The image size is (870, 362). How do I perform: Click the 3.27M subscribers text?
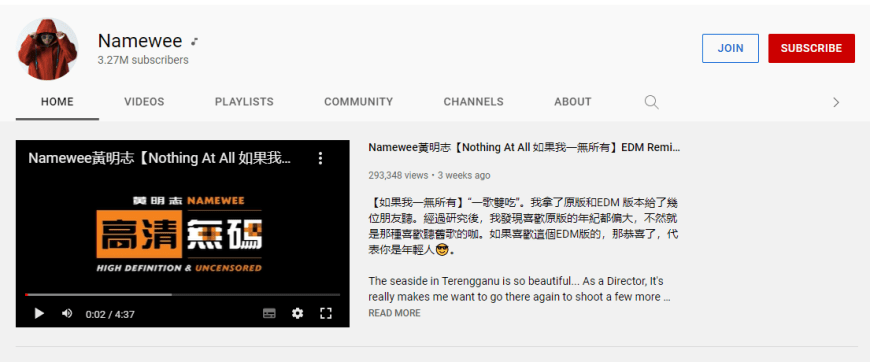[143, 60]
